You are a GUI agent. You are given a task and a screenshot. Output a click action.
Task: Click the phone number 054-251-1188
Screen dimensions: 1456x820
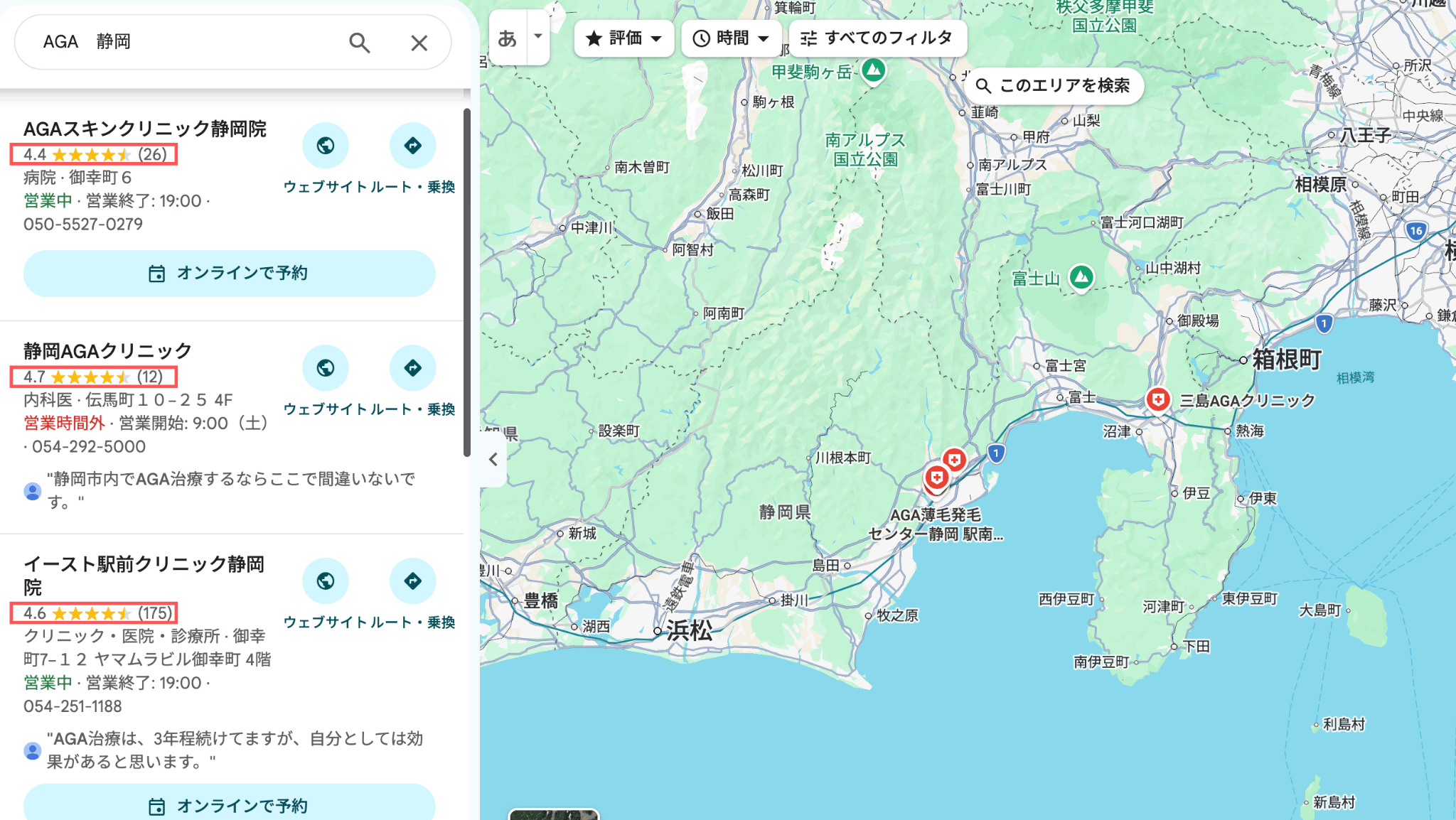coord(73,707)
